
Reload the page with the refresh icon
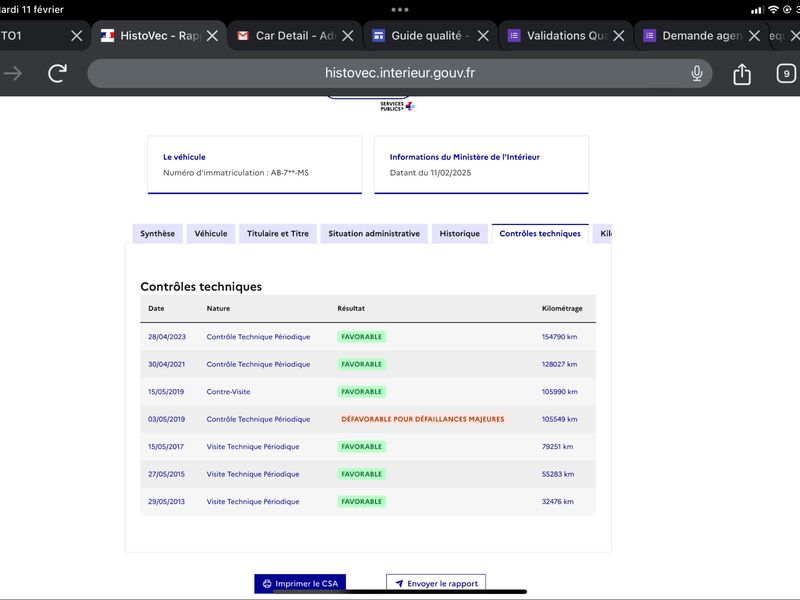(x=57, y=73)
